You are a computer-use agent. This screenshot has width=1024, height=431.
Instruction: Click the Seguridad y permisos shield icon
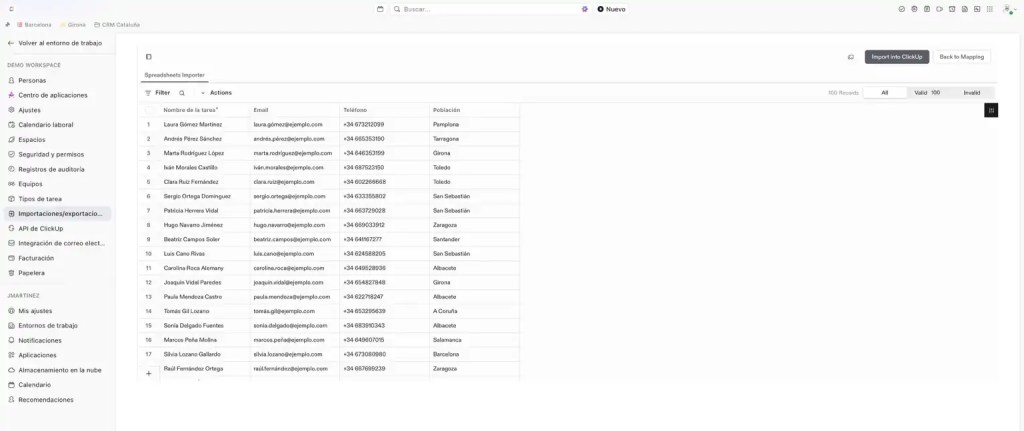[x=11, y=154]
